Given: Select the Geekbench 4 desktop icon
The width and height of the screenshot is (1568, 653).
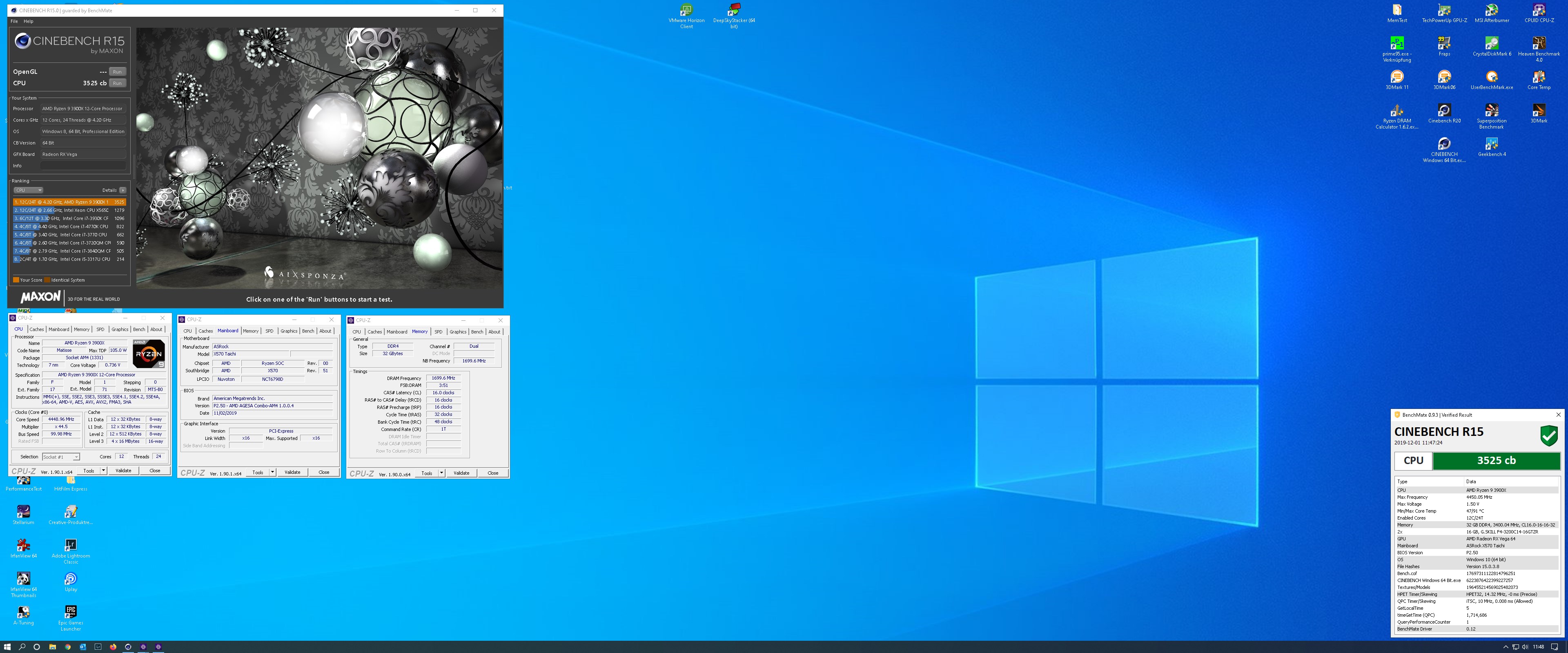Looking at the screenshot, I should (x=1491, y=147).
